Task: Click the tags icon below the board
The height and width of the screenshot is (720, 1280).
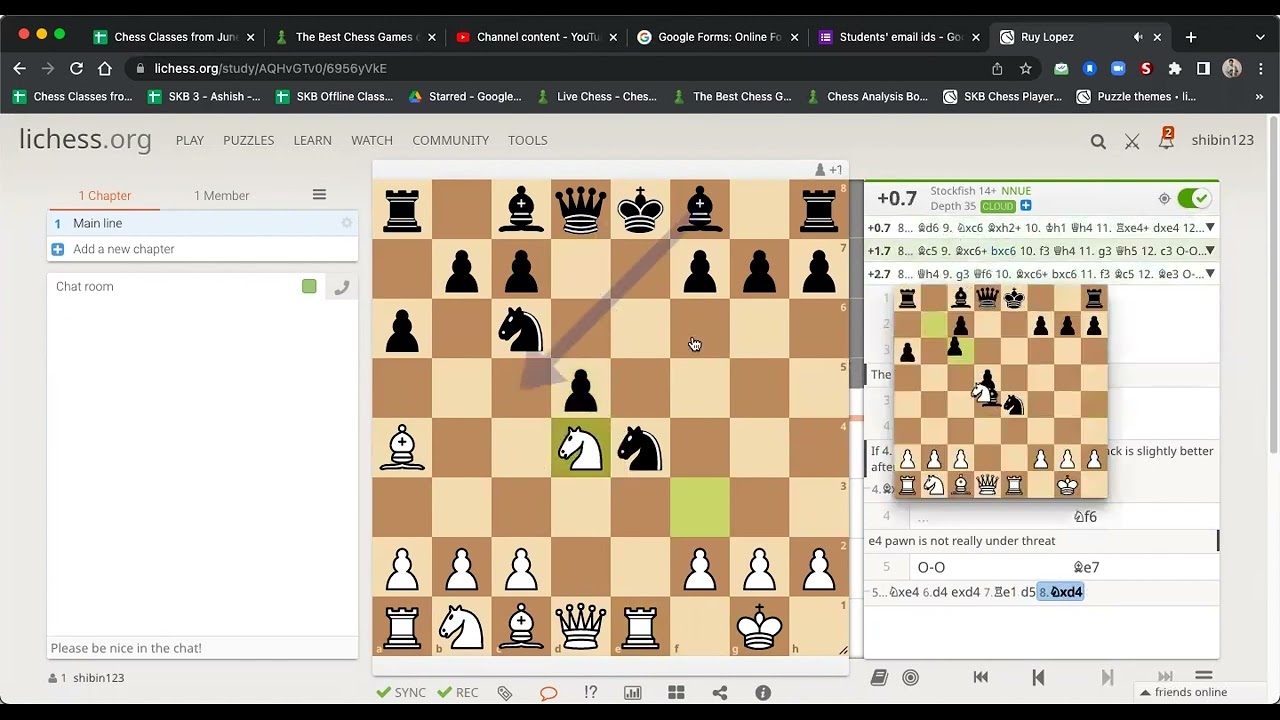Action: (x=505, y=692)
